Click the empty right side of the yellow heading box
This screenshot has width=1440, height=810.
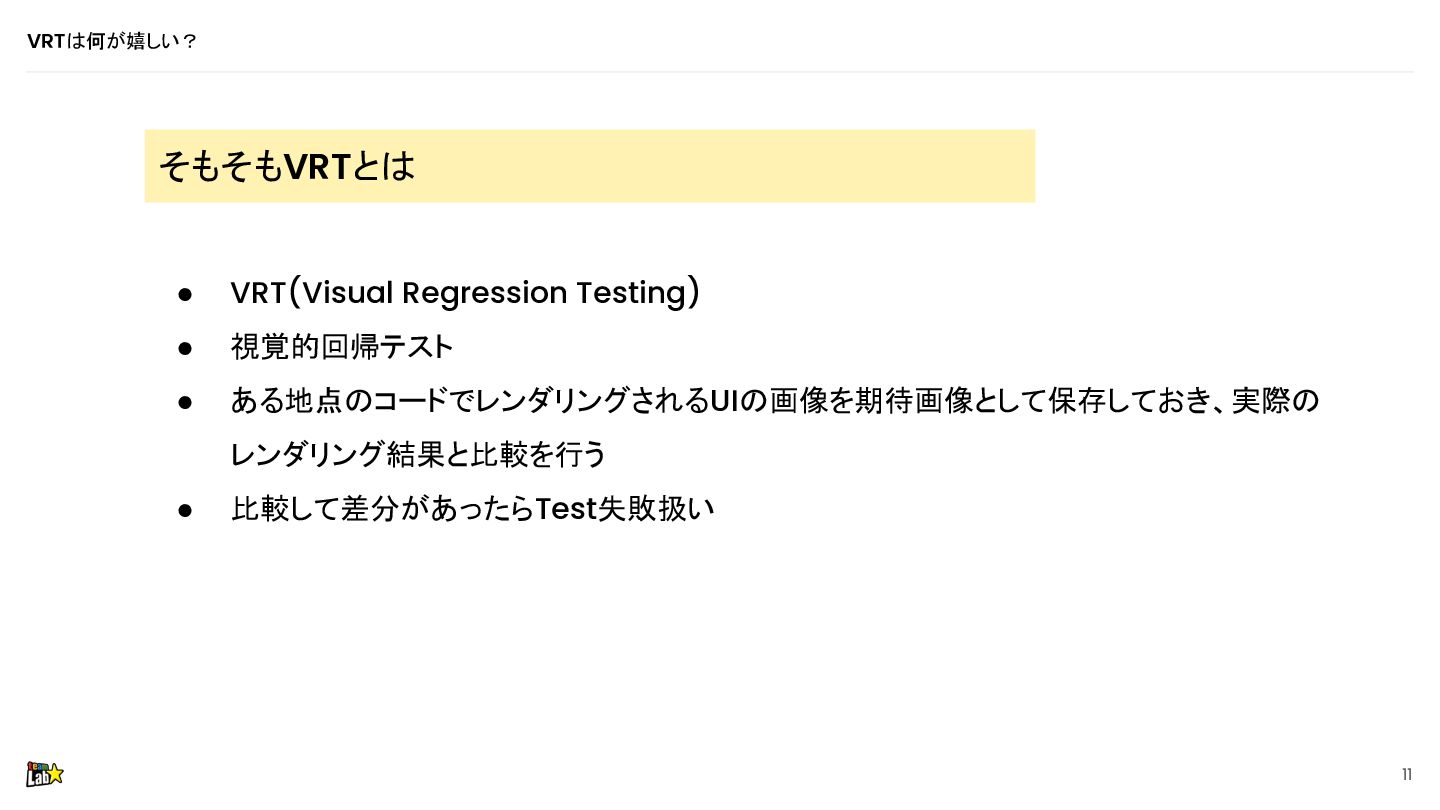pos(800,166)
